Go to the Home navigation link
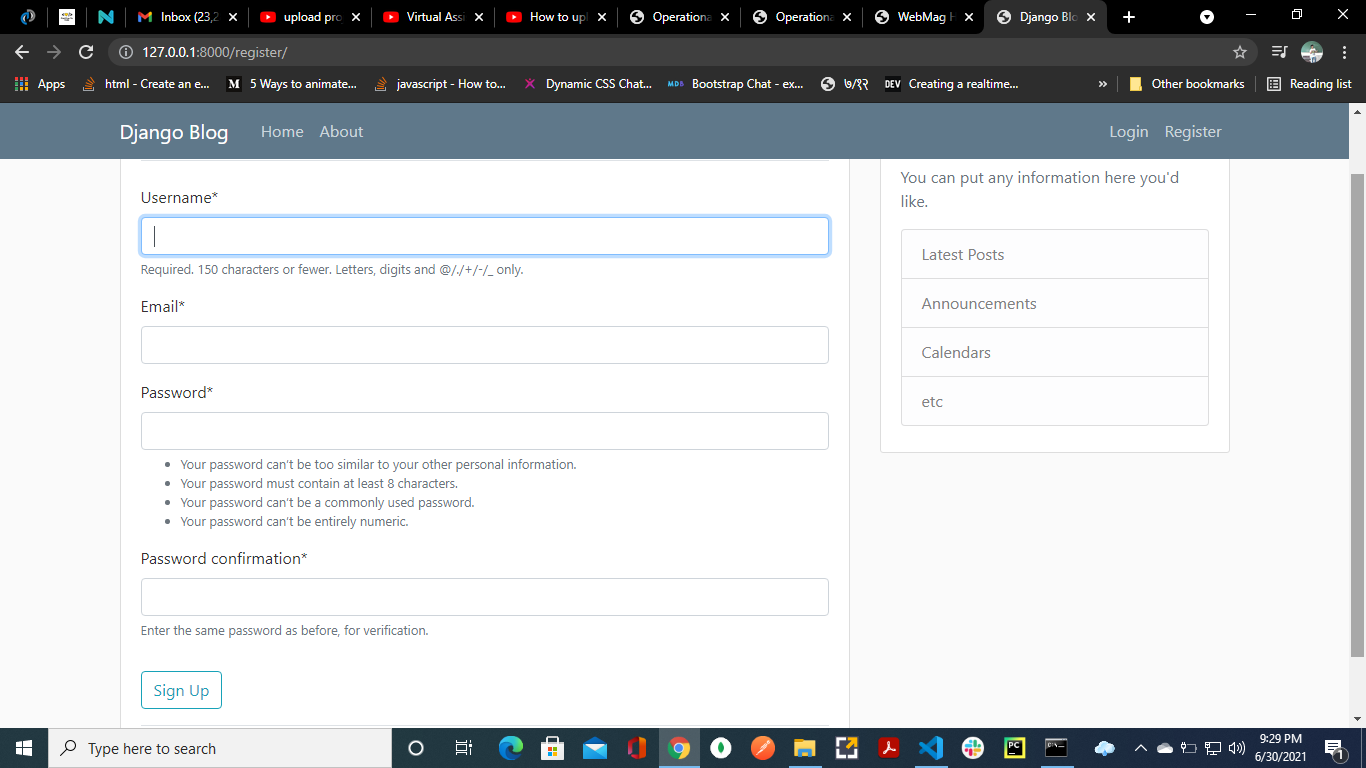Screen dimensions: 1366x768 [282, 131]
